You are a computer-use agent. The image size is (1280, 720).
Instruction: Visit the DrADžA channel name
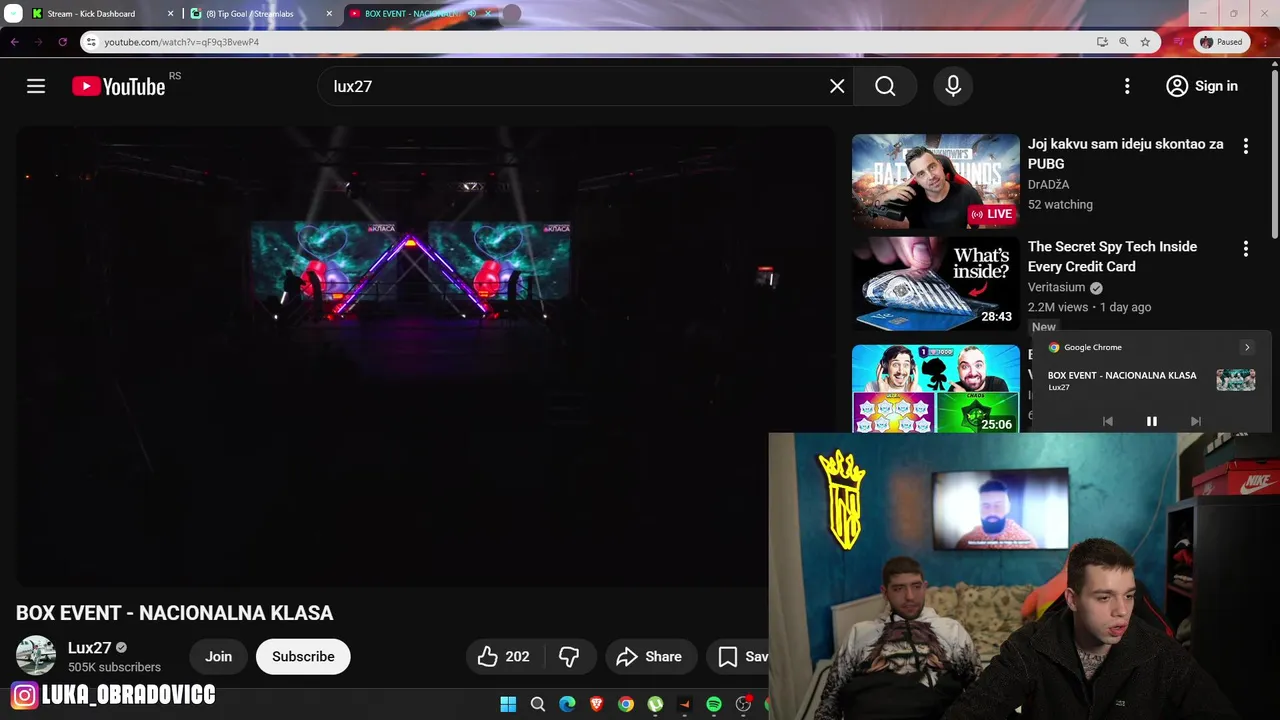(x=1049, y=184)
